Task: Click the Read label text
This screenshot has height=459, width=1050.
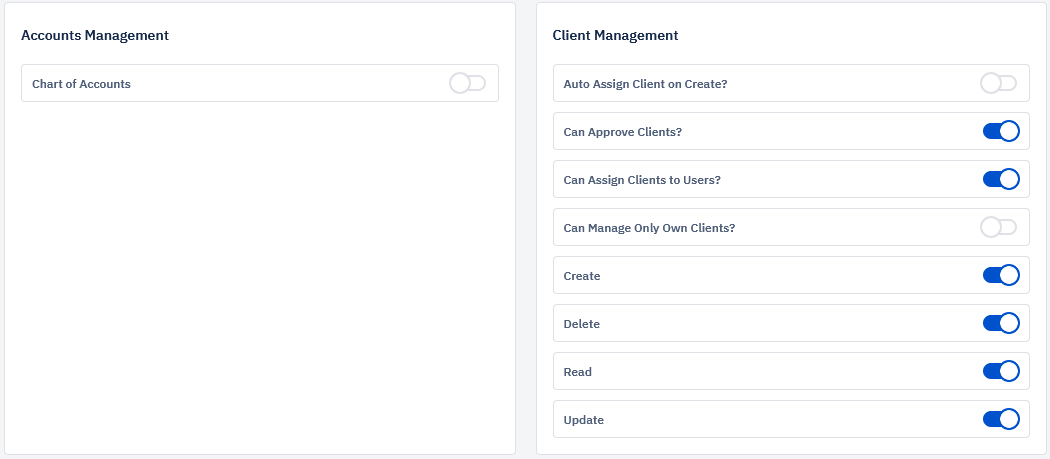Action: coord(578,372)
